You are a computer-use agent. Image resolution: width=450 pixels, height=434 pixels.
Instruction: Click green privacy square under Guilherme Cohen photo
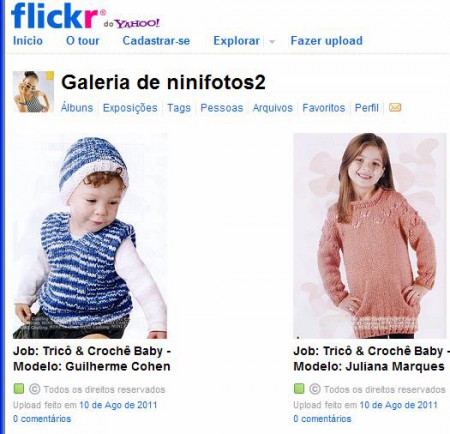click(x=19, y=389)
